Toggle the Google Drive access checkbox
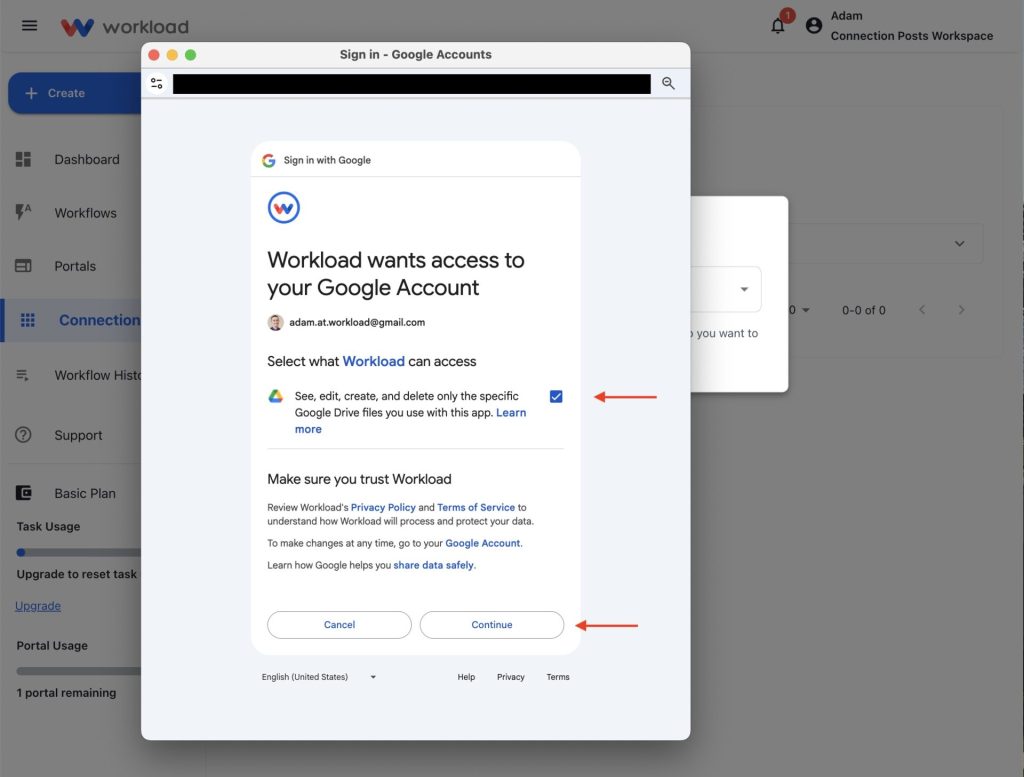Viewport: 1024px width, 777px height. pos(556,396)
